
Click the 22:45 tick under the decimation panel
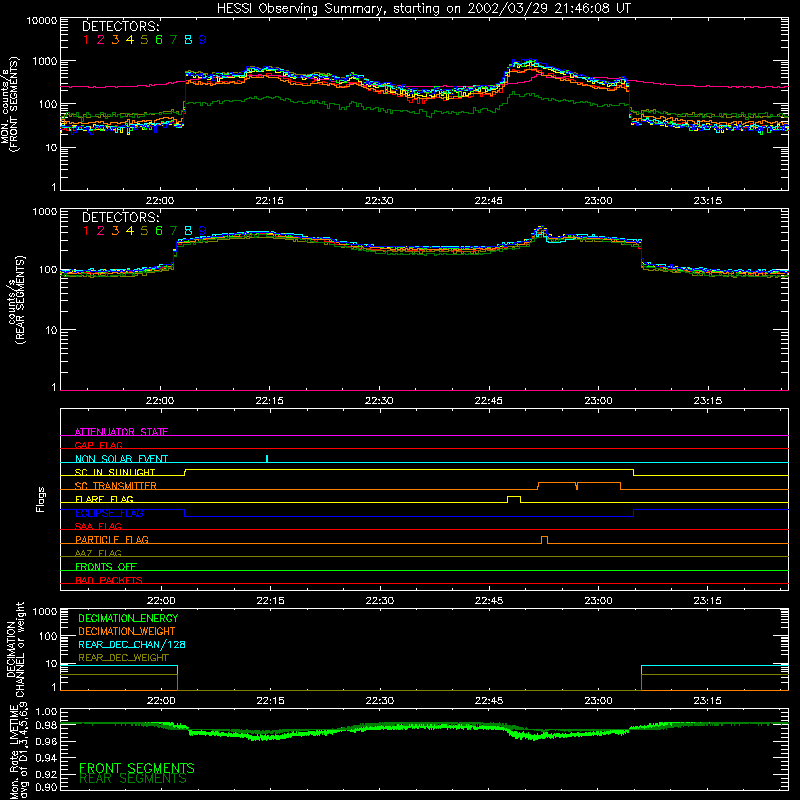pyautogui.click(x=489, y=701)
